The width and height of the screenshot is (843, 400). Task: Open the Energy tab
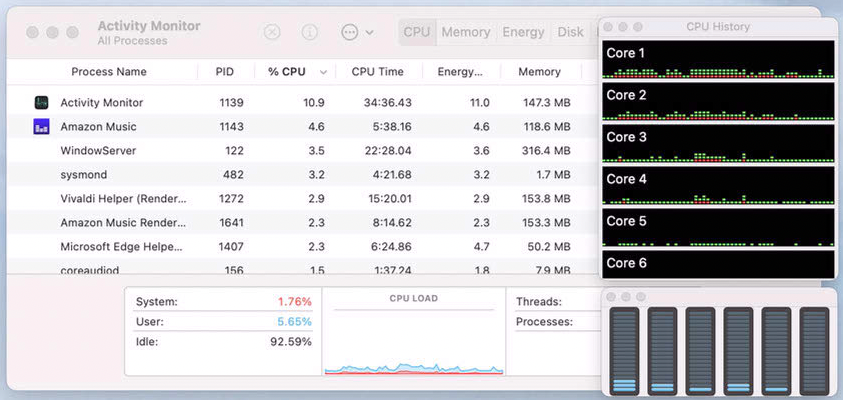pos(523,32)
